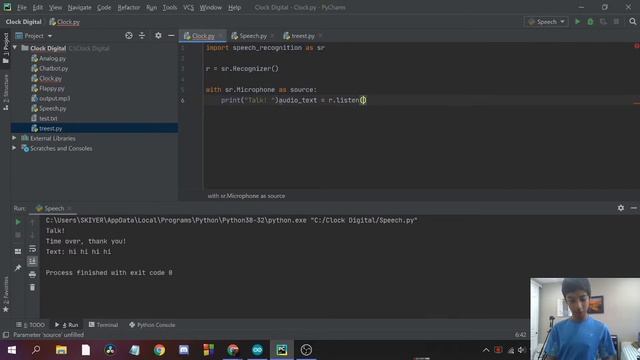
Task: Close the Speech.py editor tab
Action: tap(272, 36)
